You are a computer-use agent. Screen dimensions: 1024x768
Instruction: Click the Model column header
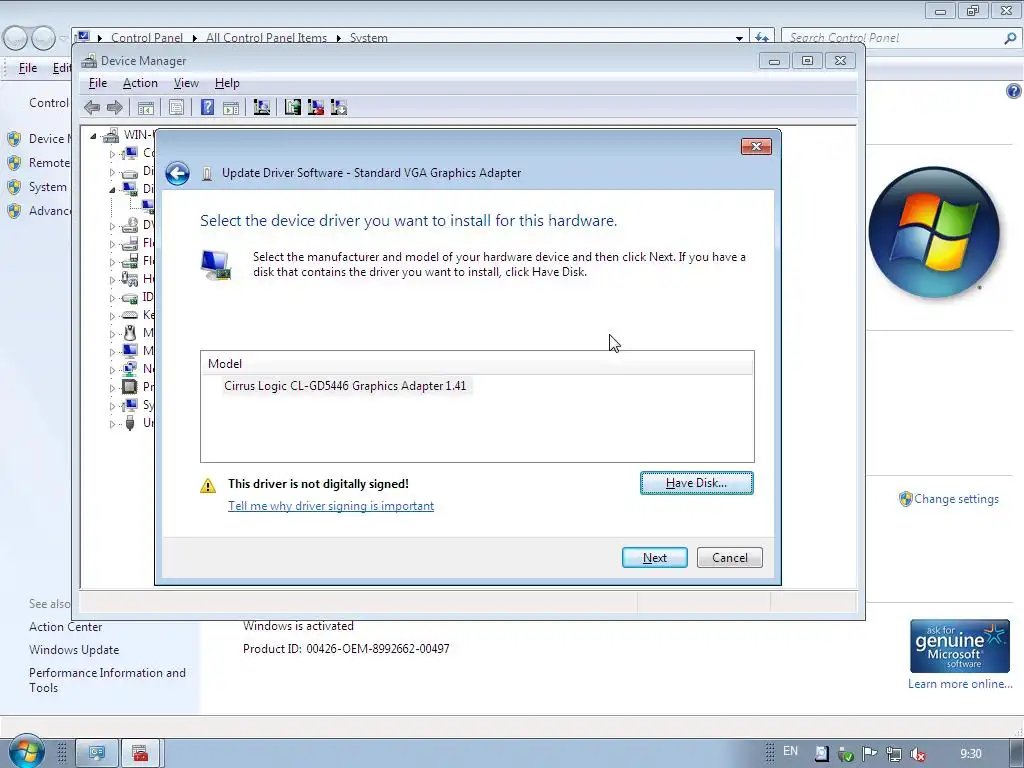[477, 364]
